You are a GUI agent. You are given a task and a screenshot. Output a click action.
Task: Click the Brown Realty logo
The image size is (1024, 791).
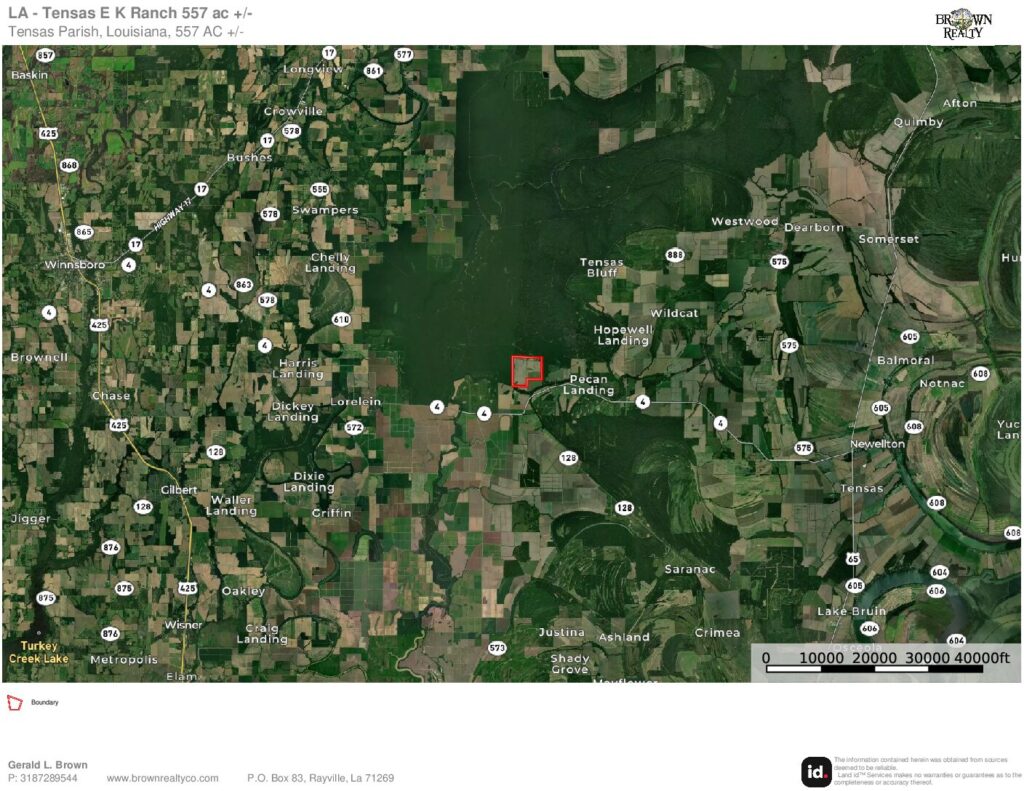[x=964, y=24]
